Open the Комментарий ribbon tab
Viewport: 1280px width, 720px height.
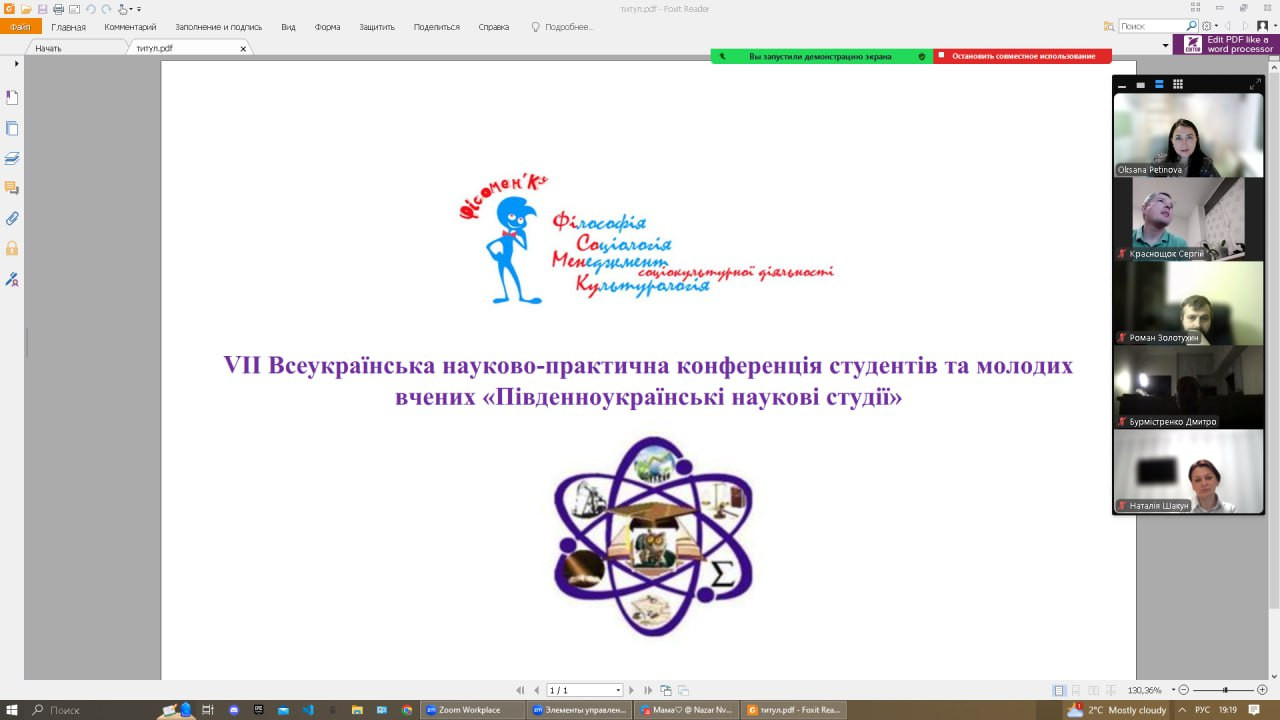[x=130, y=27]
